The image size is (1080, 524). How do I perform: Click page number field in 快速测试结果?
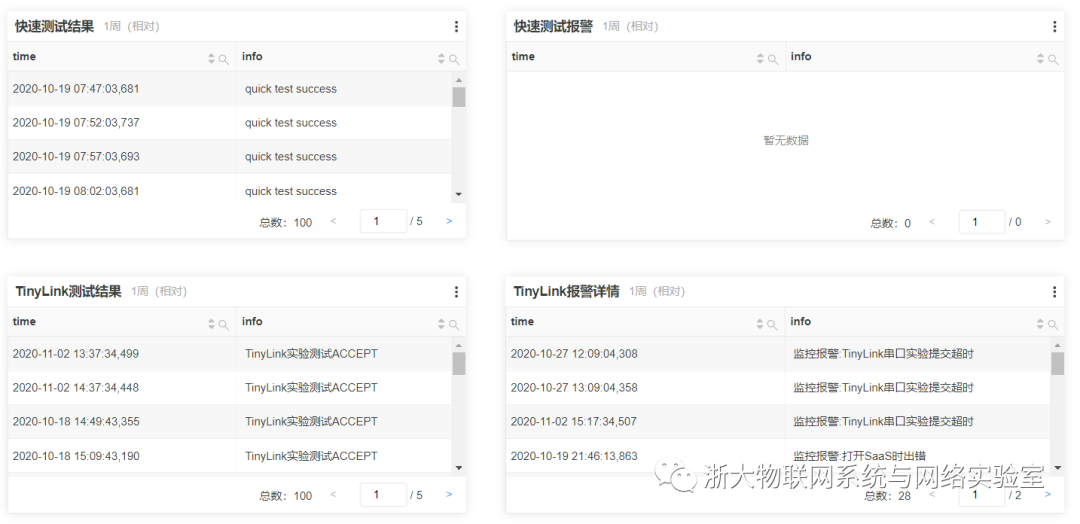[x=383, y=221]
